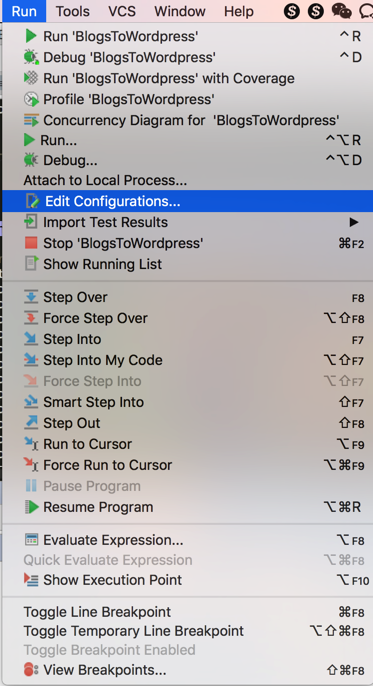This screenshot has width=373, height=686.
Task: Click the green Run 'BlogsToWordpress' icon
Action: pos(31,36)
